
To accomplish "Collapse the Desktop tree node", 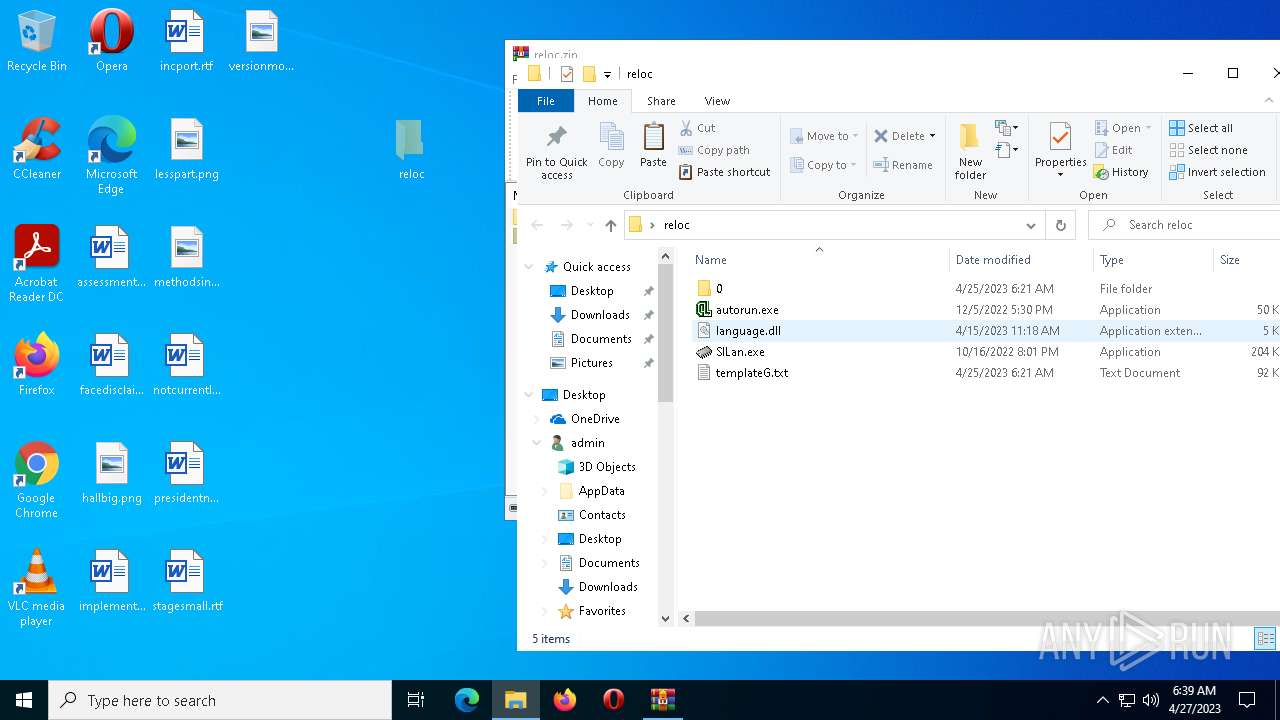I will (529, 395).
